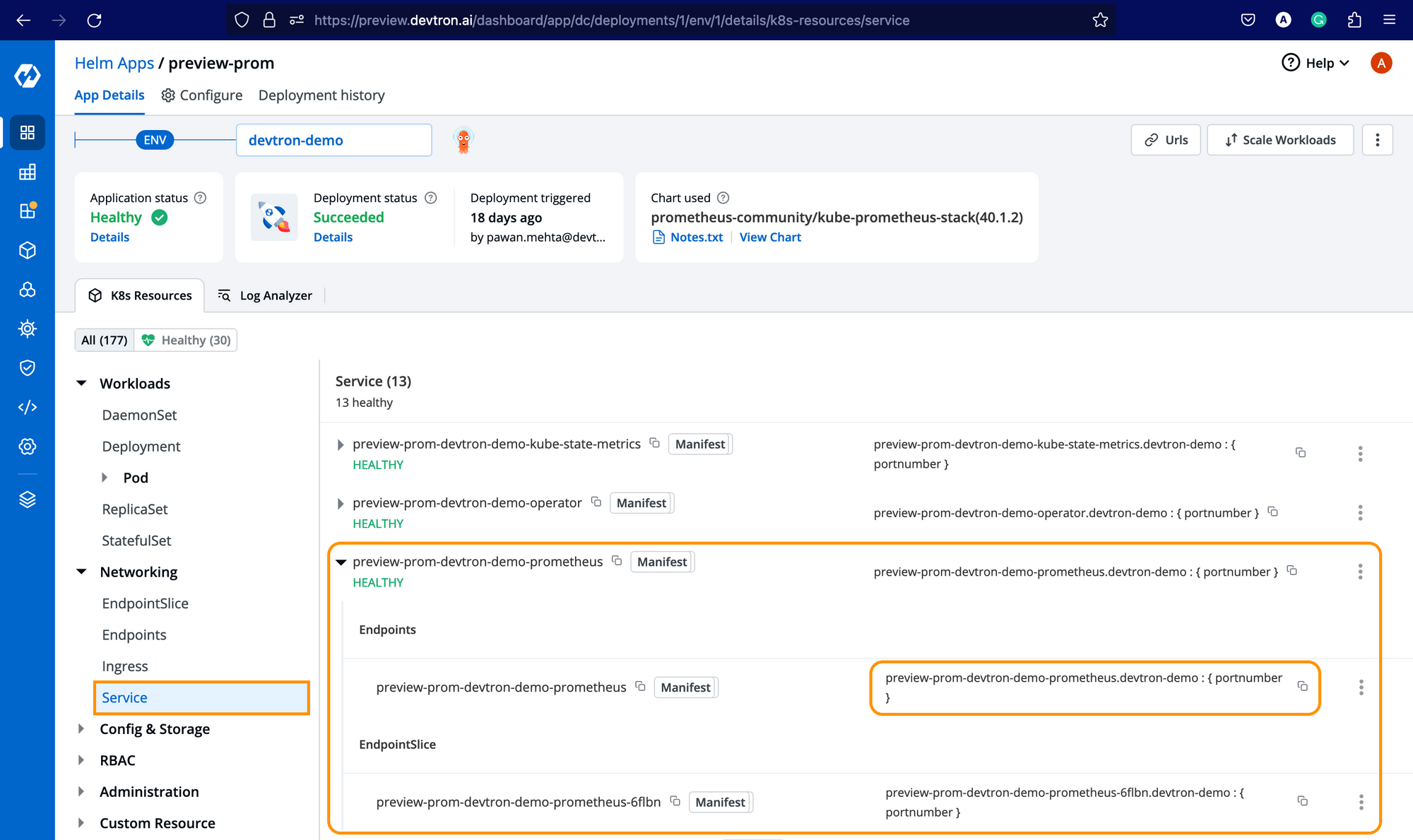The width and height of the screenshot is (1413, 840).
Task: Click the Devtron logo in sidebar
Action: pyautogui.click(x=28, y=76)
